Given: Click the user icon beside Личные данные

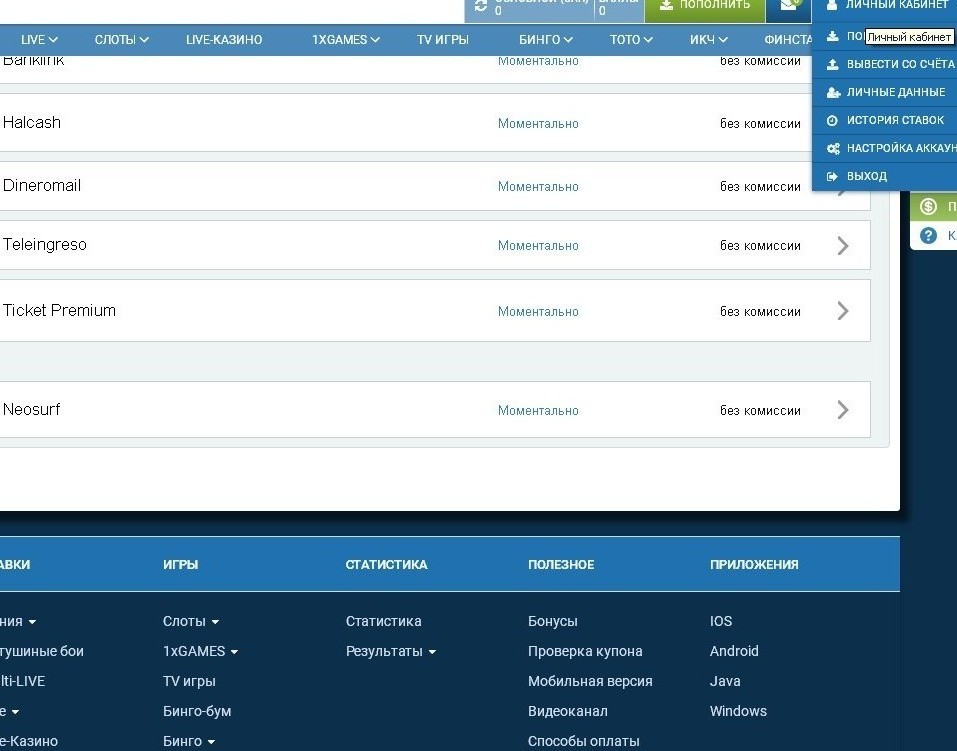Looking at the screenshot, I should point(833,92).
